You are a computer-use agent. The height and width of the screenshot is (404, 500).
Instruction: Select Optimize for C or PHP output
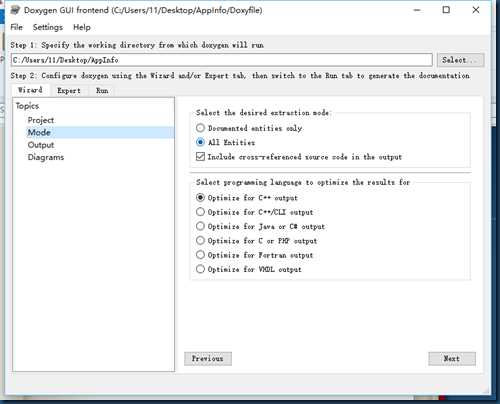256,241
